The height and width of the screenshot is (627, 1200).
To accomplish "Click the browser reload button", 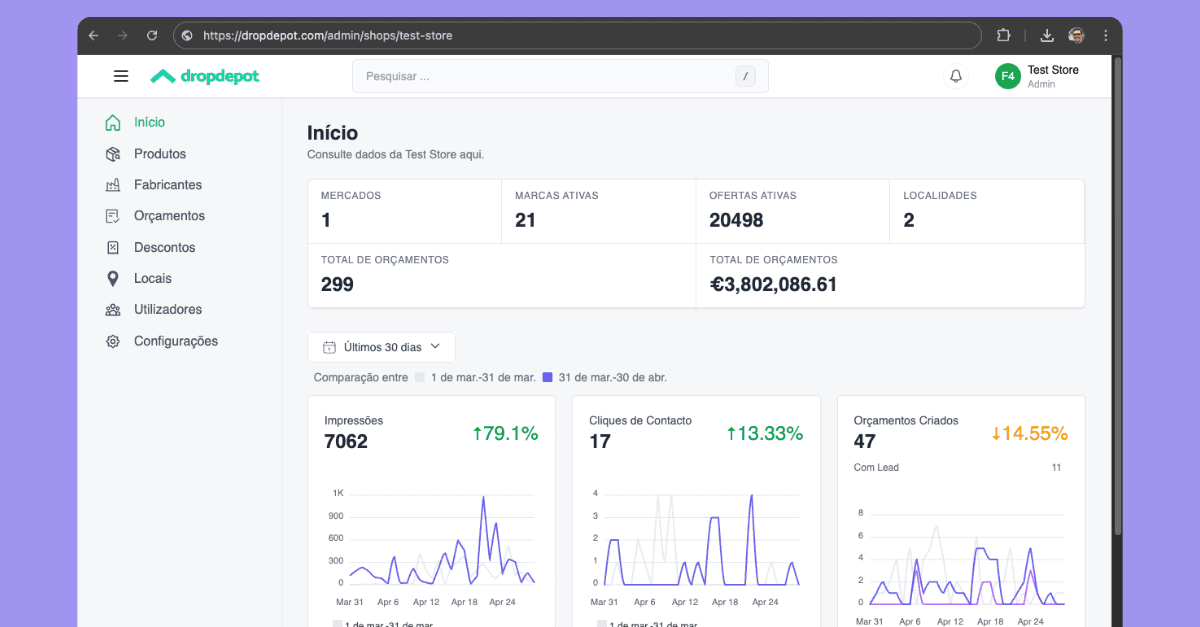I will (152, 35).
